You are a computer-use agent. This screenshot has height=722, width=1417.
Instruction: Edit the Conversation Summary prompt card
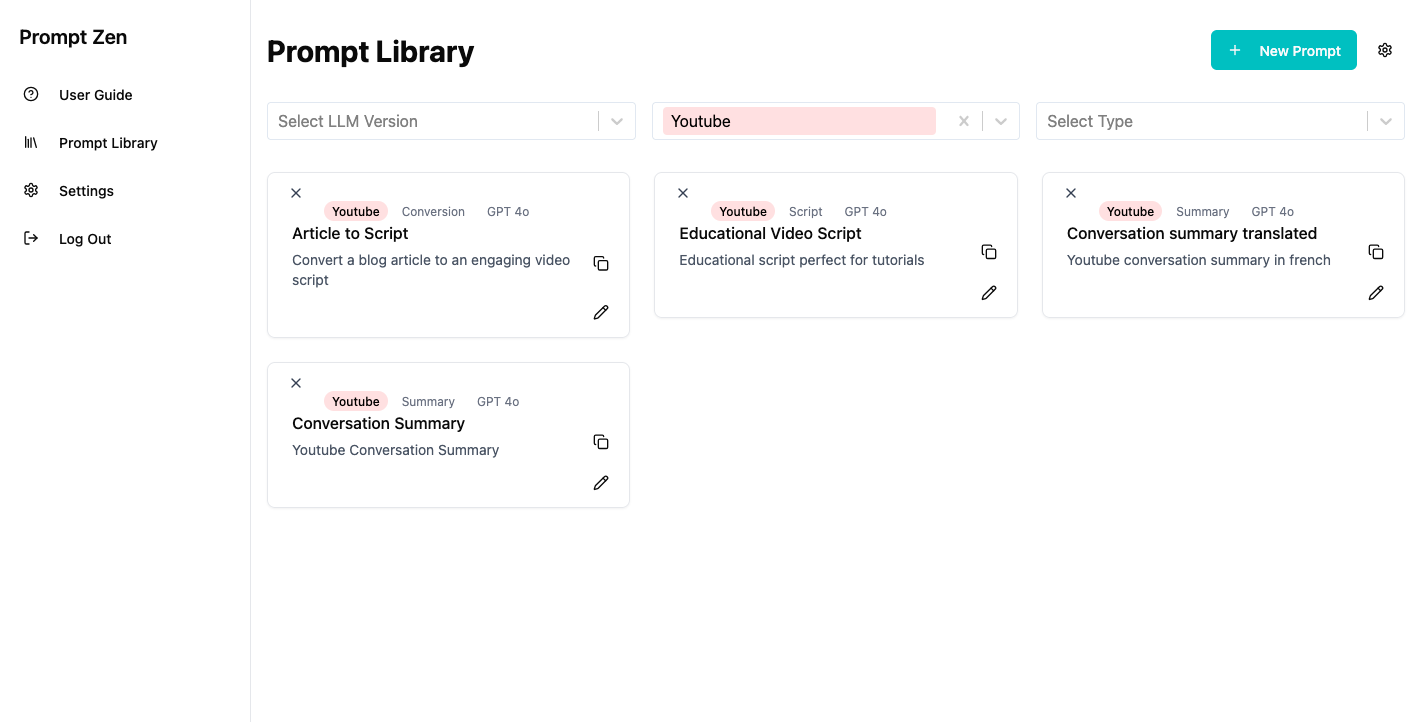(601, 482)
